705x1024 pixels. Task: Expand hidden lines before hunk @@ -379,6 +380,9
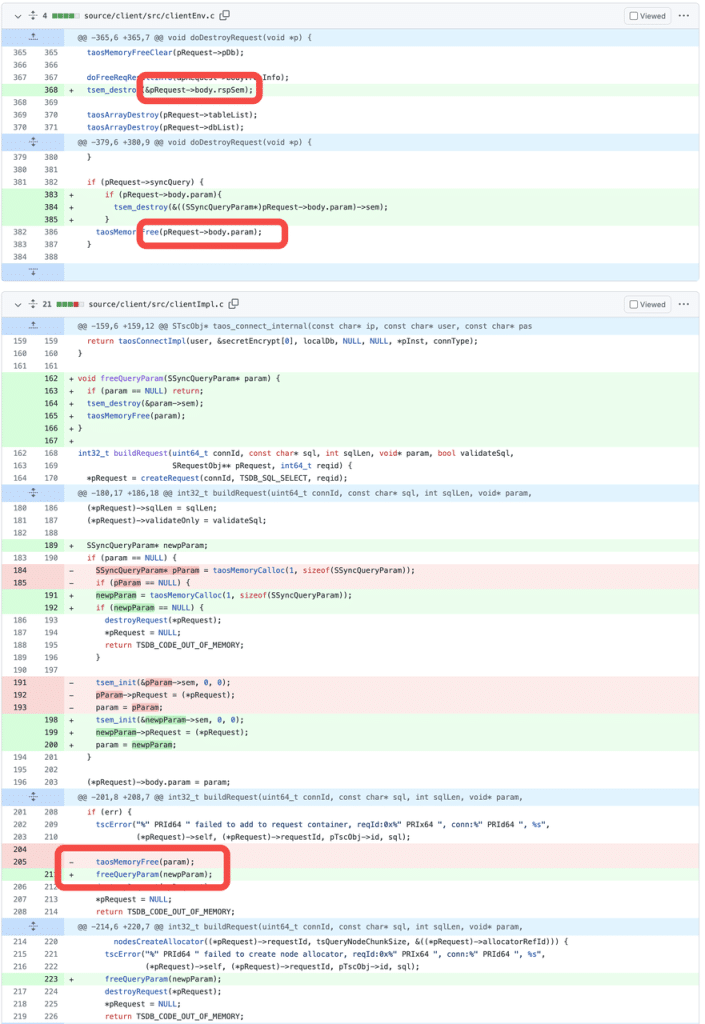tap(34, 142)
